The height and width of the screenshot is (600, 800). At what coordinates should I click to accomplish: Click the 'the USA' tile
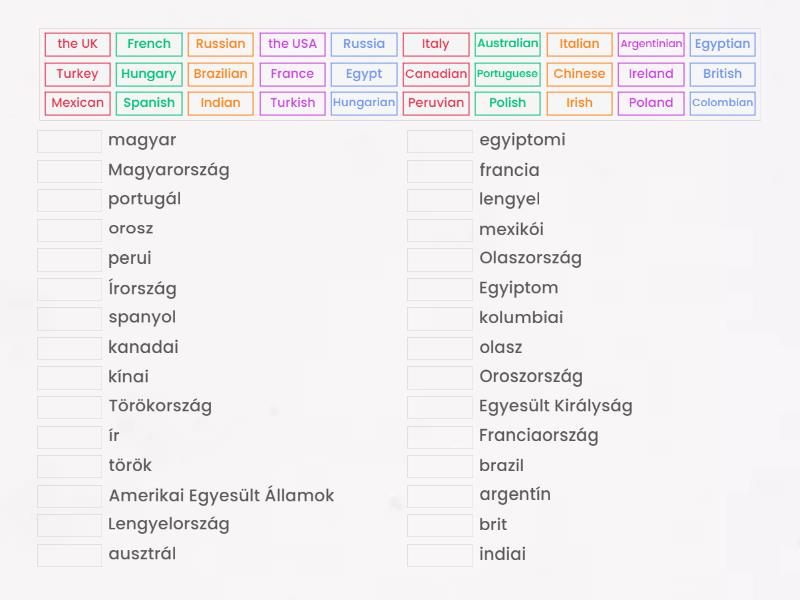click(292, 44)
